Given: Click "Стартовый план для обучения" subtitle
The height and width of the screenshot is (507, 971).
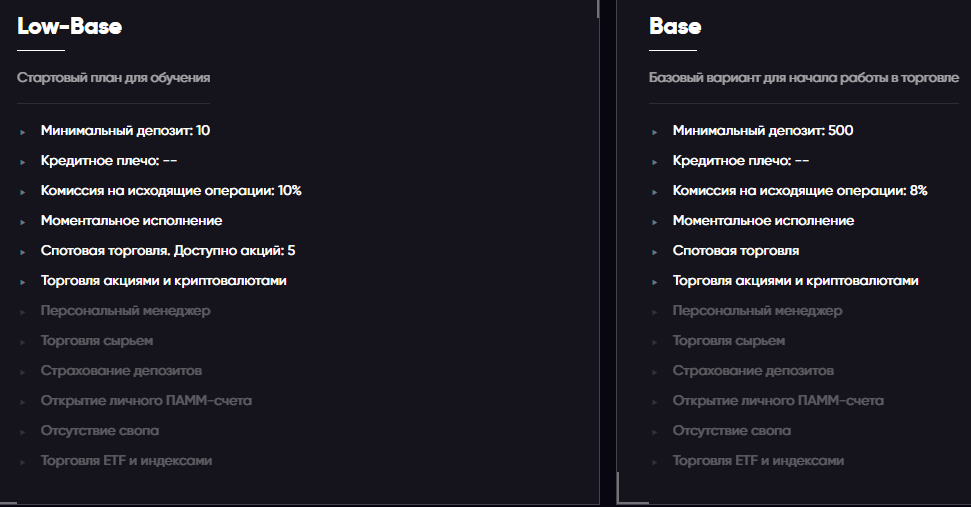Looking at the screenshot, I should pyautogui.click(x=113, y=77).
